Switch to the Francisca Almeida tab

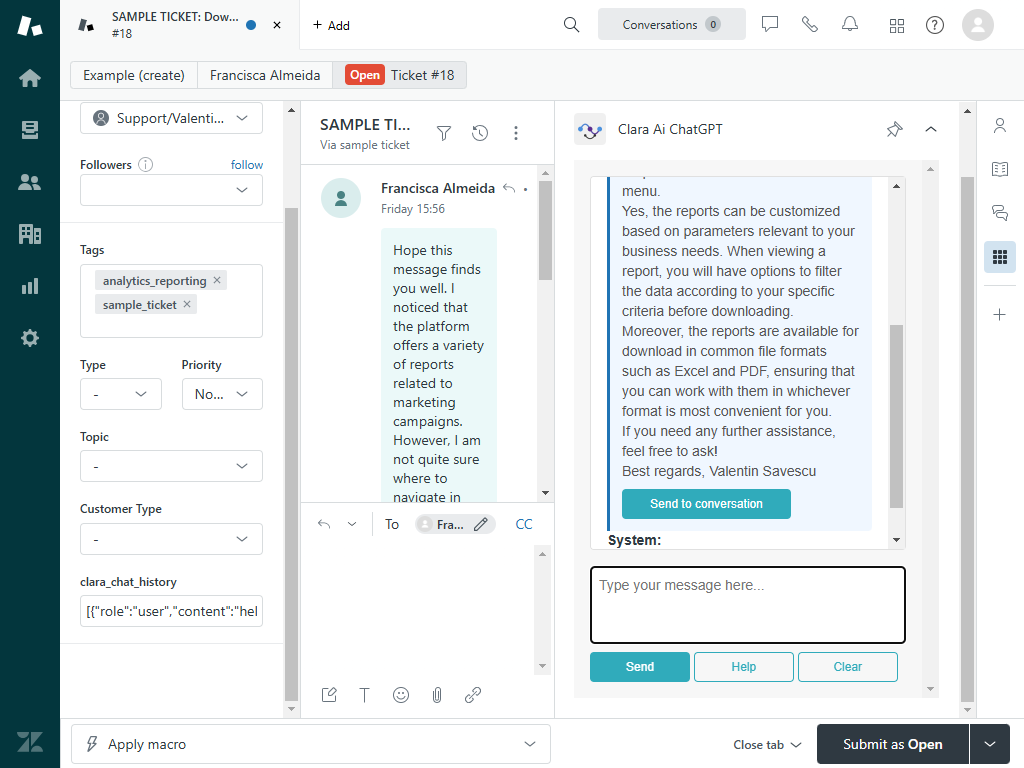265,75
